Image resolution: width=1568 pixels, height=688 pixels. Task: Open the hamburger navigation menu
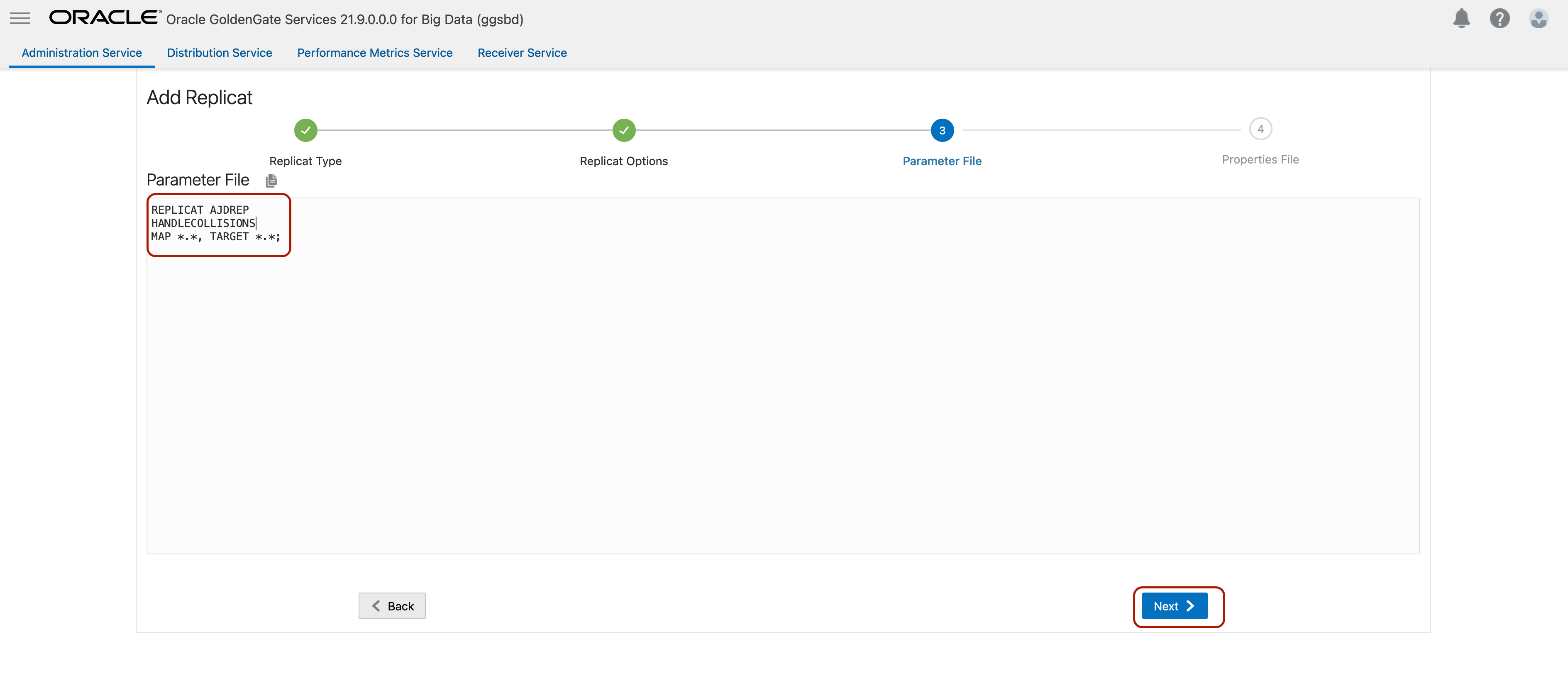tap(20, 18)
